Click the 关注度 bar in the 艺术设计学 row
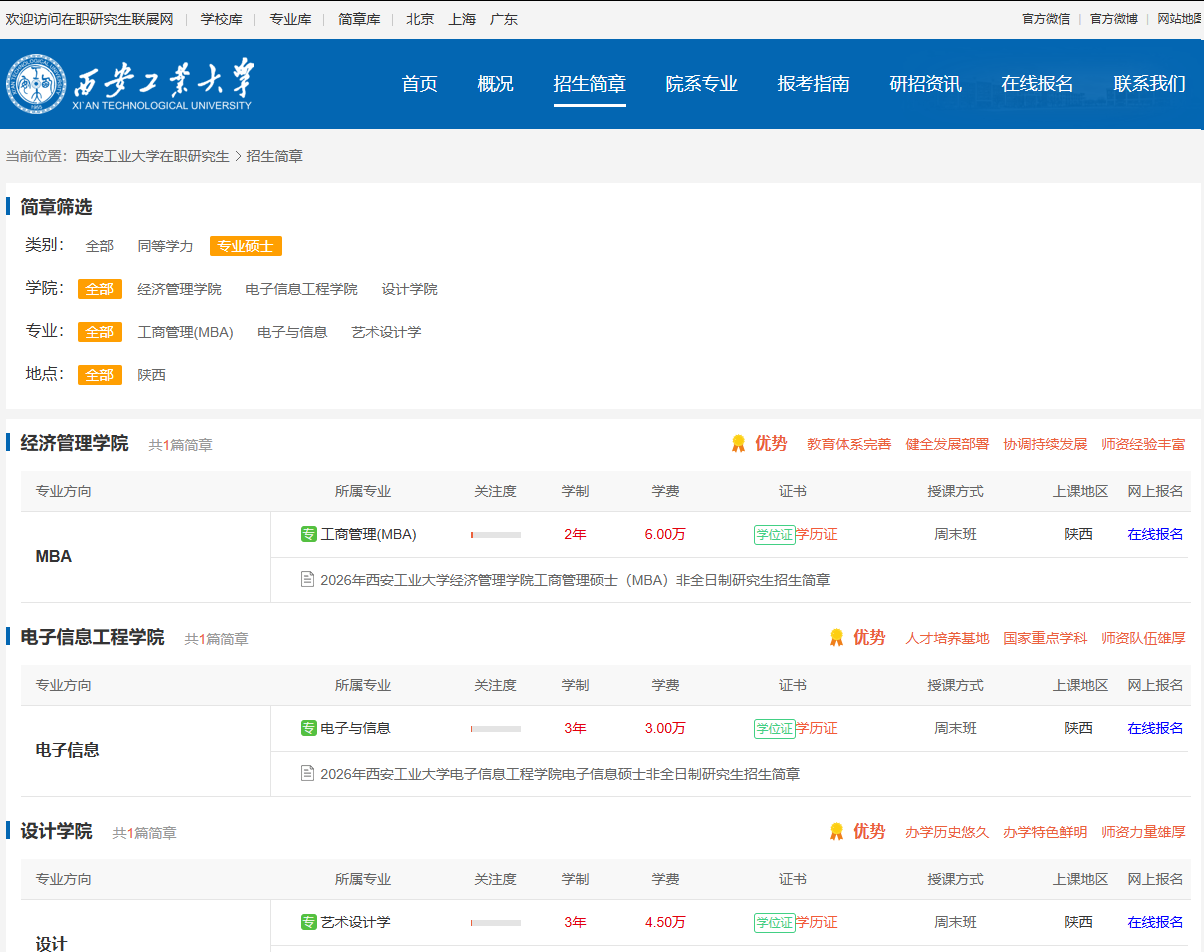The image size is (1204, 952). [496, 923]
